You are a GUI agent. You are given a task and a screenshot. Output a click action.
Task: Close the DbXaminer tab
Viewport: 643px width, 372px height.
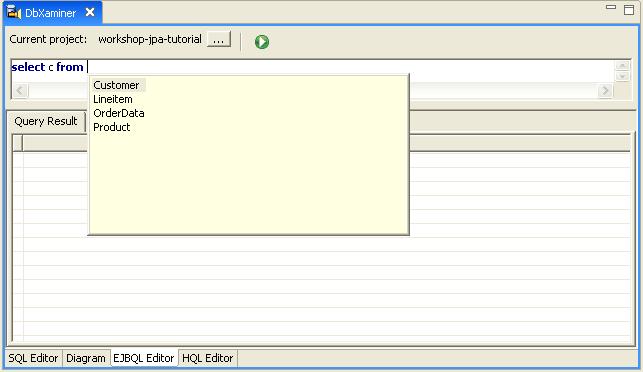(x=90, y=12)
